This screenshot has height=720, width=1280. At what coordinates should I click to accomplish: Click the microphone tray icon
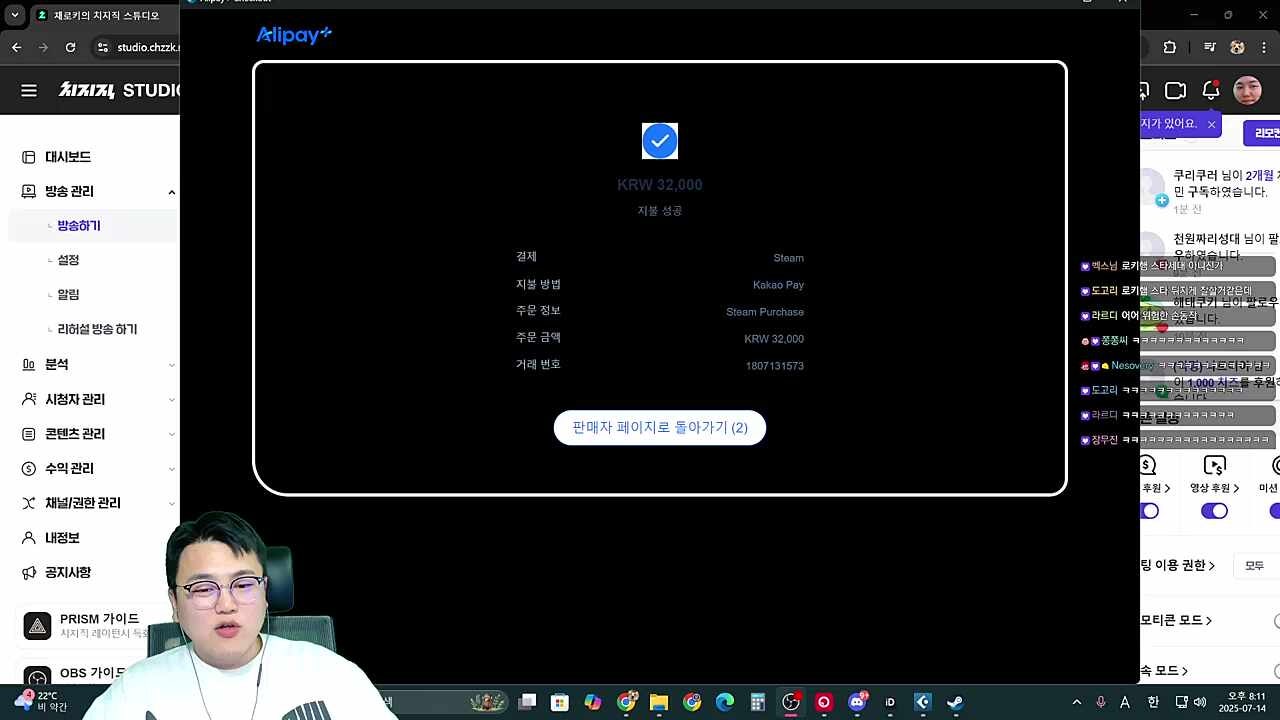point(1101,702)
